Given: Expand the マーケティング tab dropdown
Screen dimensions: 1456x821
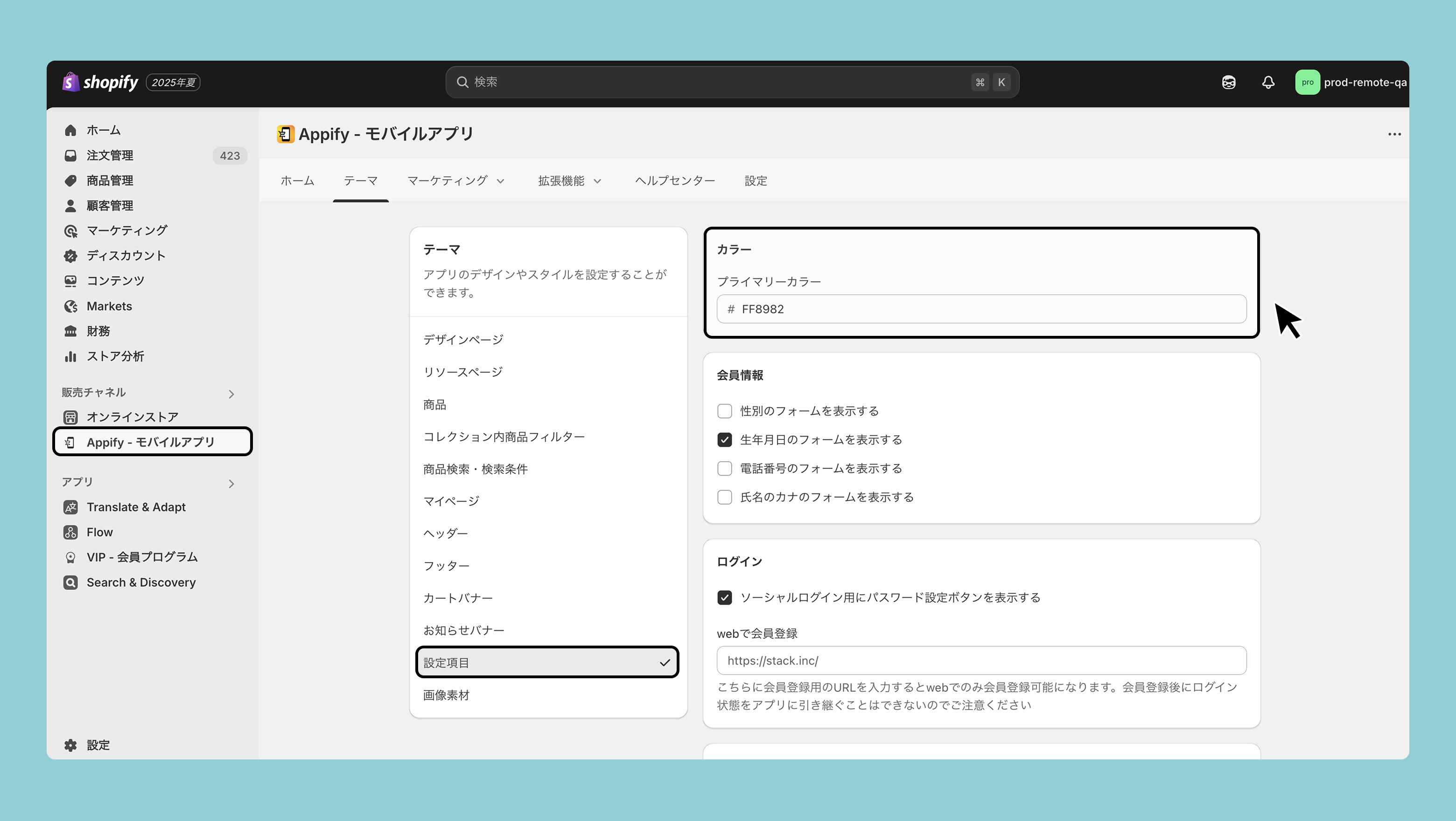Looking at the screenshot, I should coord(455,181).
